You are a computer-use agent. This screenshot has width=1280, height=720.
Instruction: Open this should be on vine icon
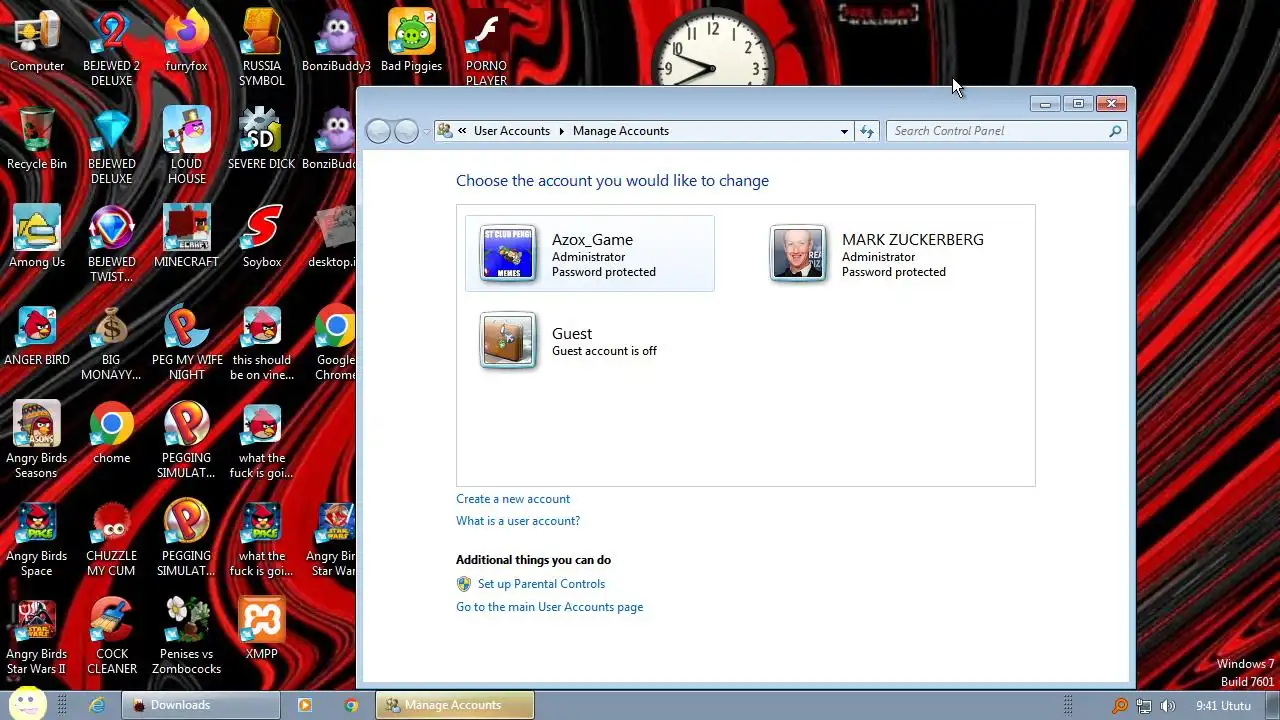262,342
